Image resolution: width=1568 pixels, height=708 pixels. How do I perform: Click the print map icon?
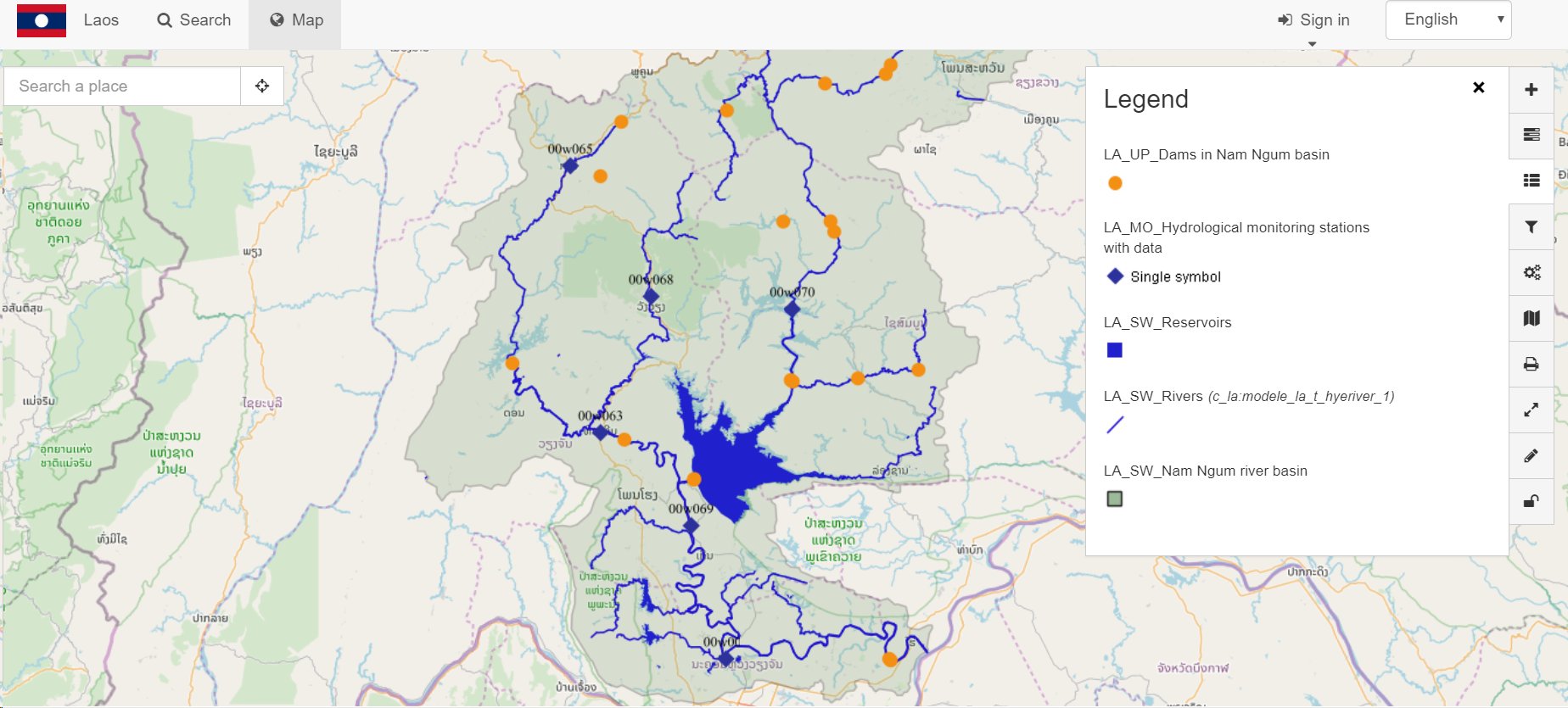(1531, 364)
